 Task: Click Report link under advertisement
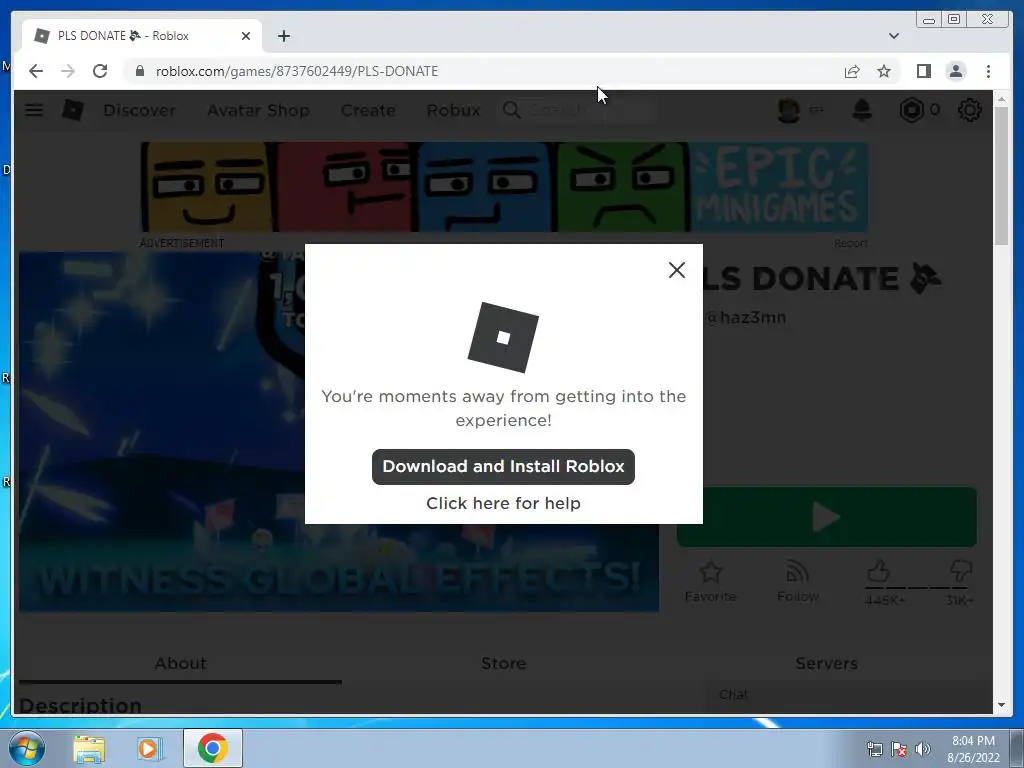pos(850,243)
